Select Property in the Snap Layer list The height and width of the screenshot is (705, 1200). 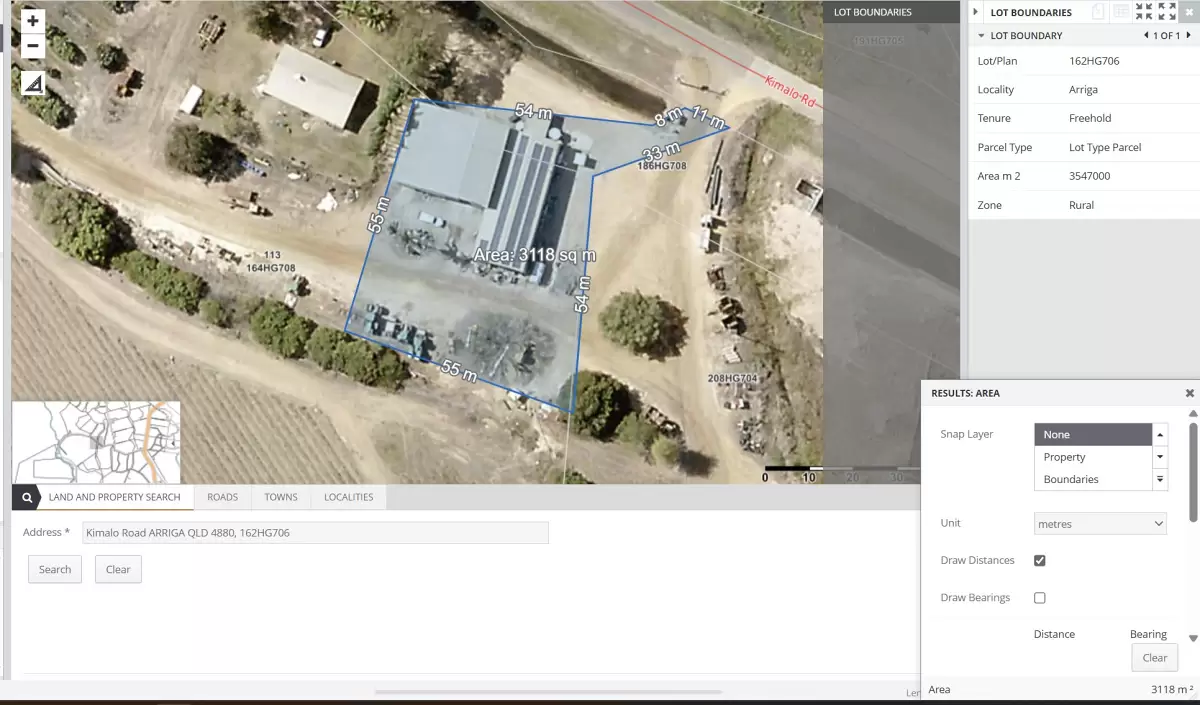1093,457
